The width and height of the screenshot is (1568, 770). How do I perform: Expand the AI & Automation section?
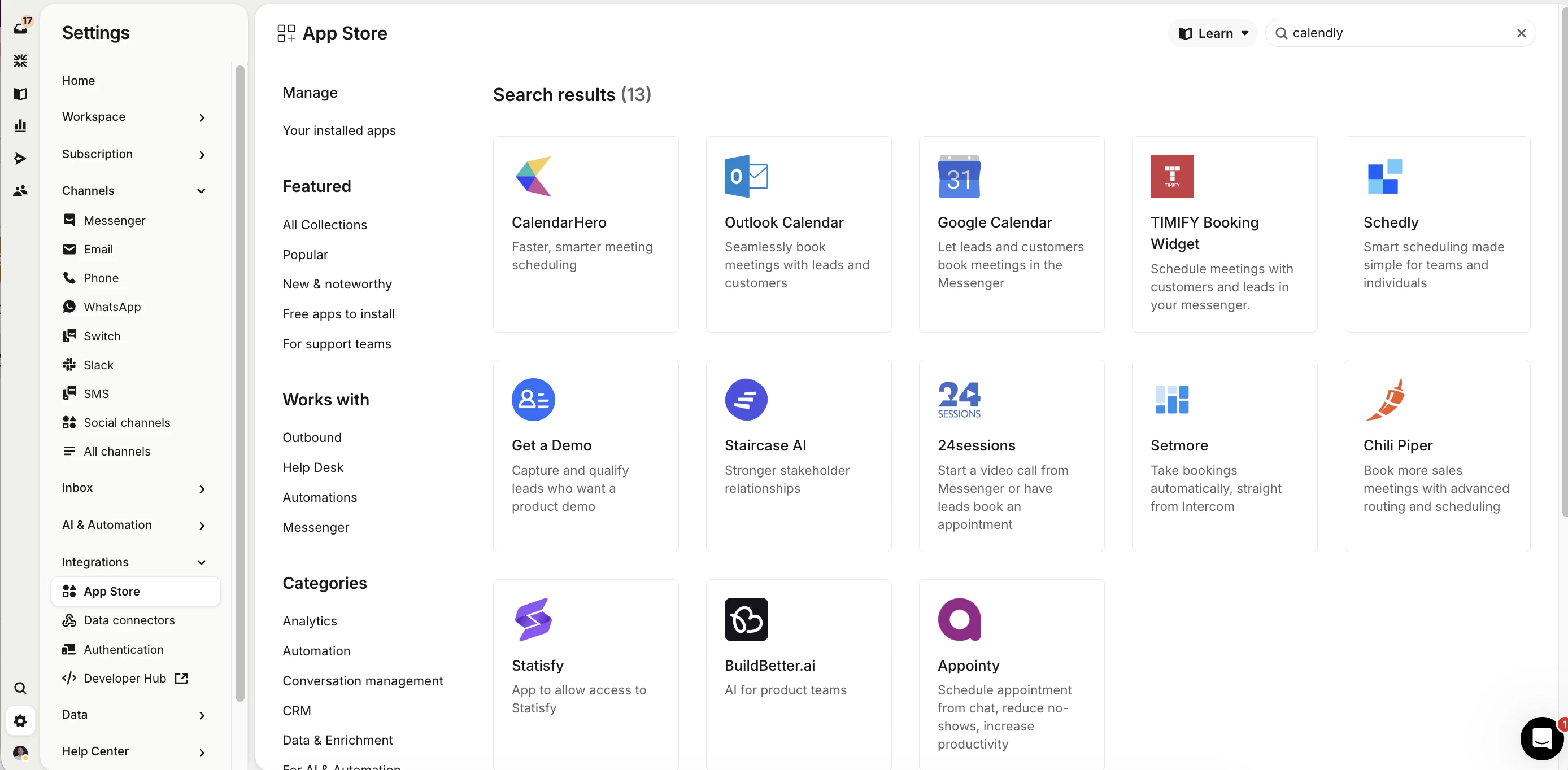pos(134,525)
